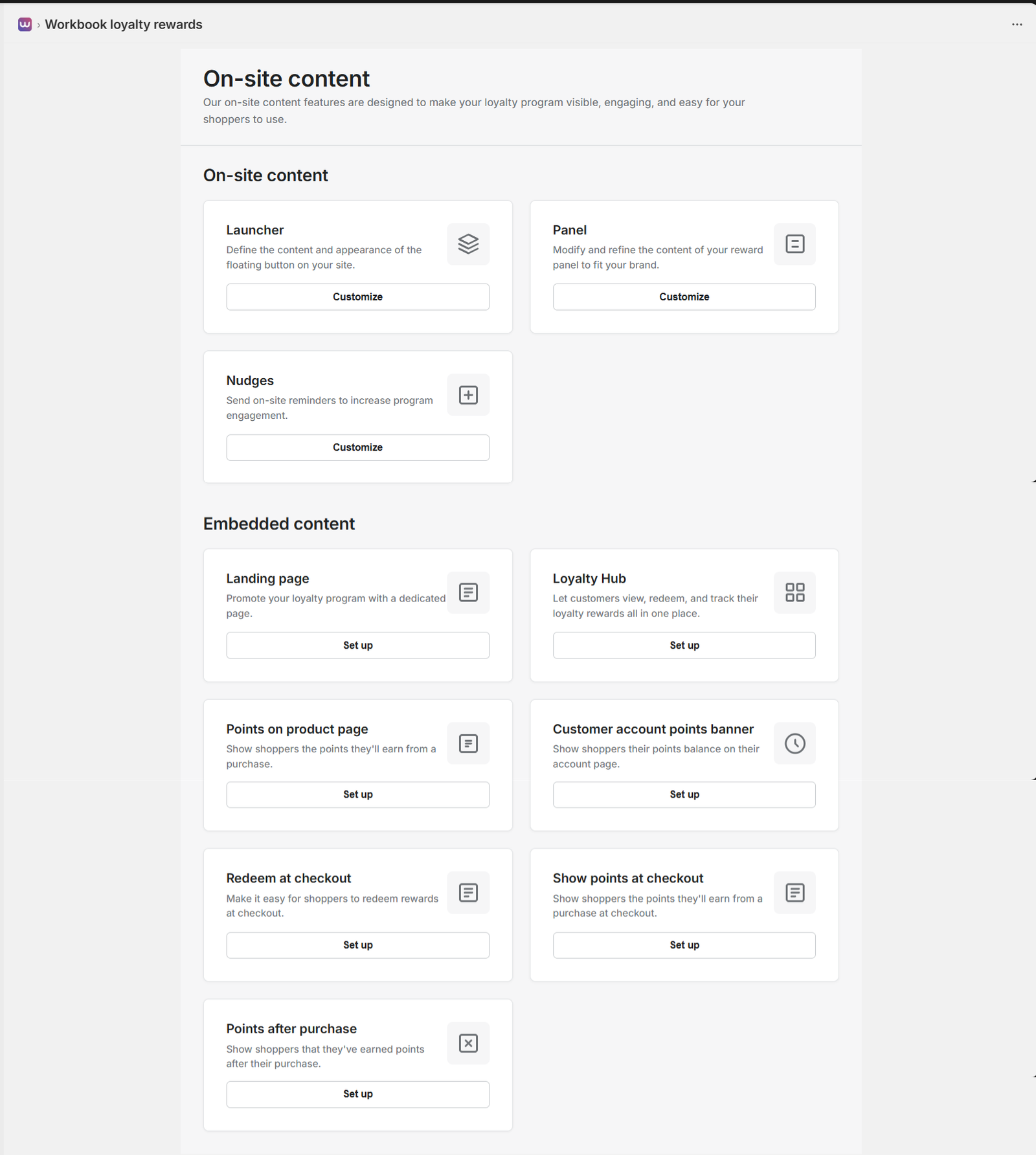Select the Workbook loyalty rewards breadcrumb

[x=124, y=24]
